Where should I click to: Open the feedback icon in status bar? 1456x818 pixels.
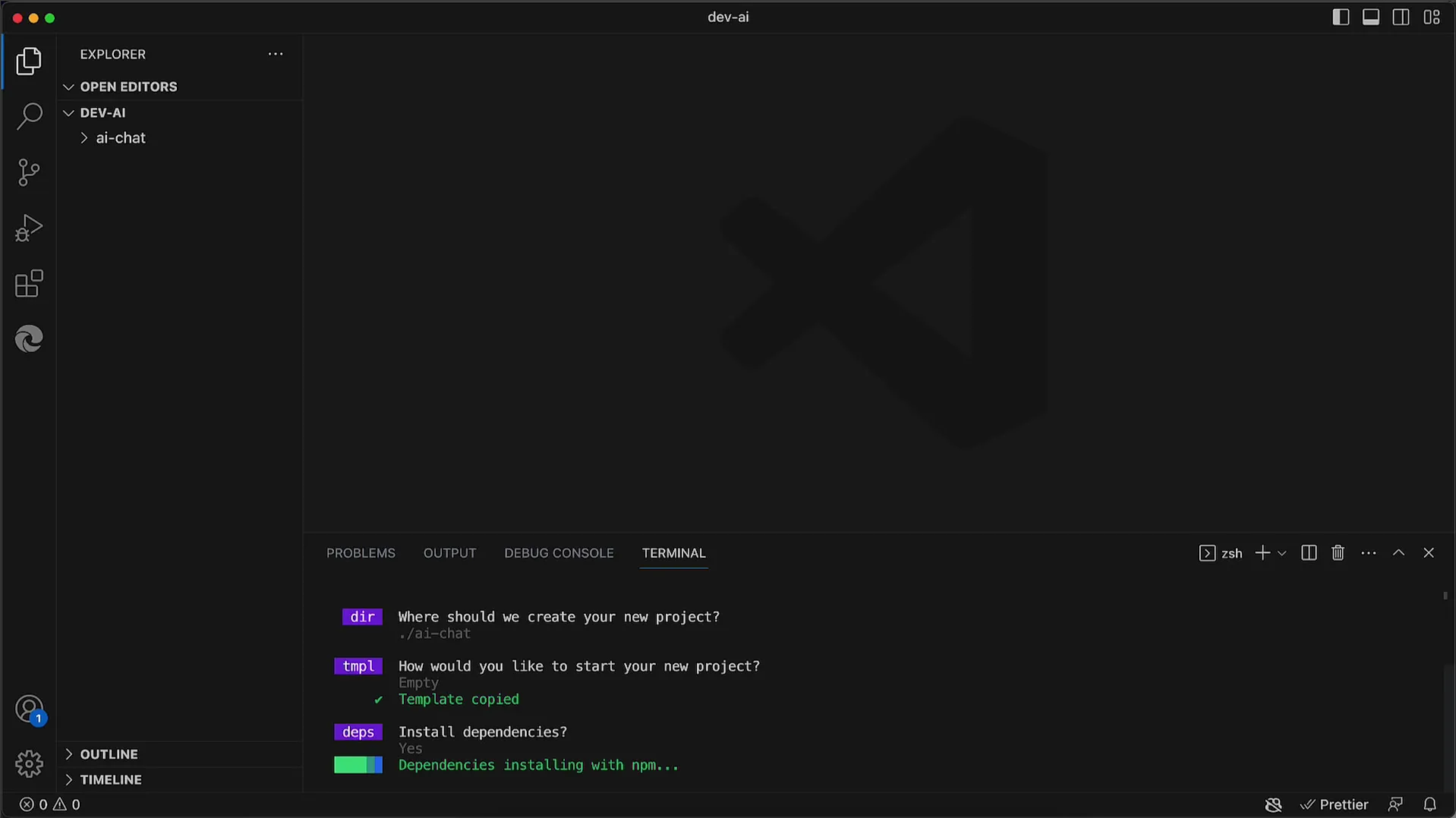pyautogui.click(x=1395, y=804)
